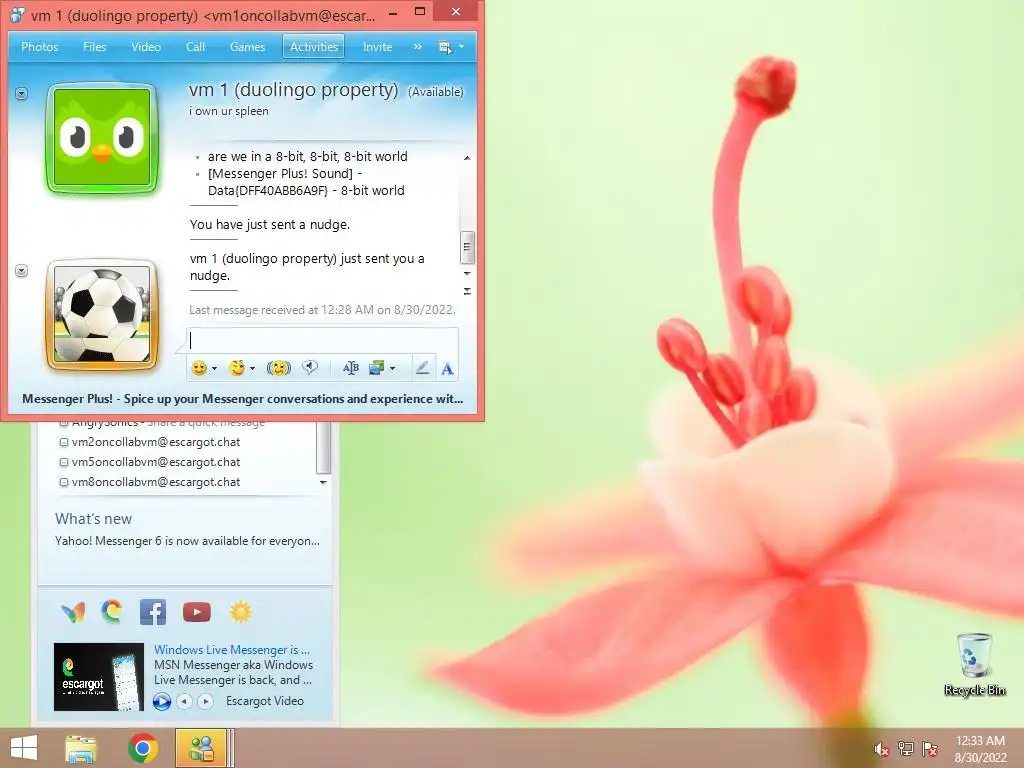This screenshot has height=768, width=1024.
Task: Click the 'i own ur spleen' personal message
Action: (x=229, y=111)
